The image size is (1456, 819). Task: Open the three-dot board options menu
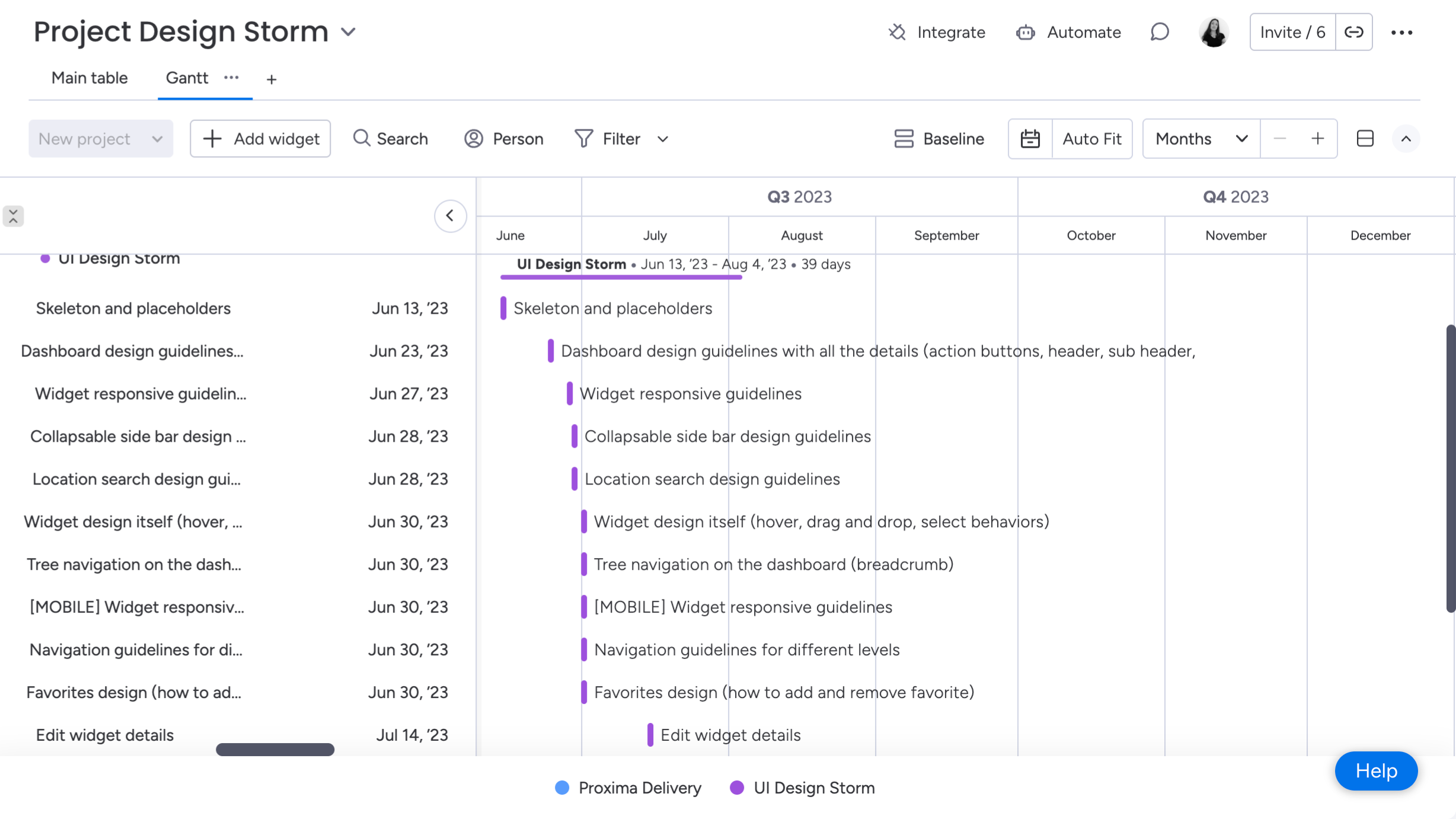pos(1401,32)
